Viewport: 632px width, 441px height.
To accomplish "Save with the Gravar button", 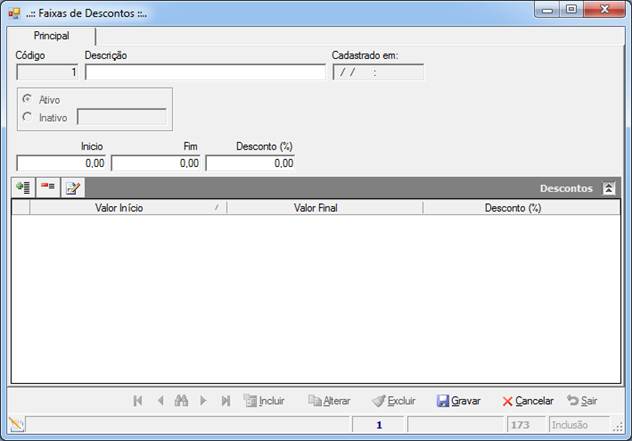I will [458, 401].
